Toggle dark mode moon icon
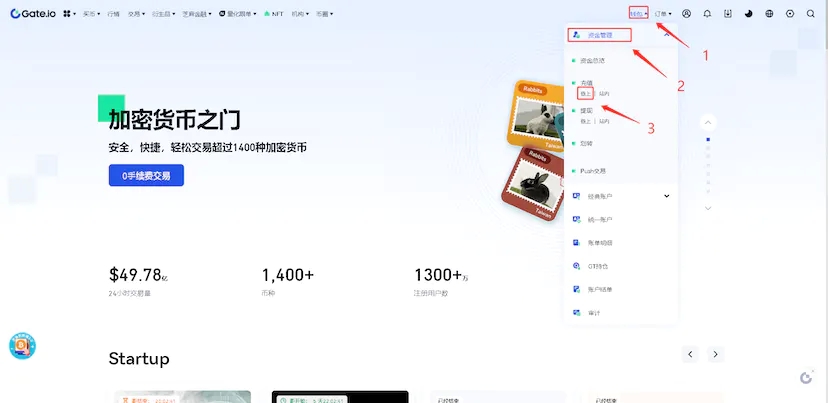Screen dimensions: 828x403 (748, 14)
